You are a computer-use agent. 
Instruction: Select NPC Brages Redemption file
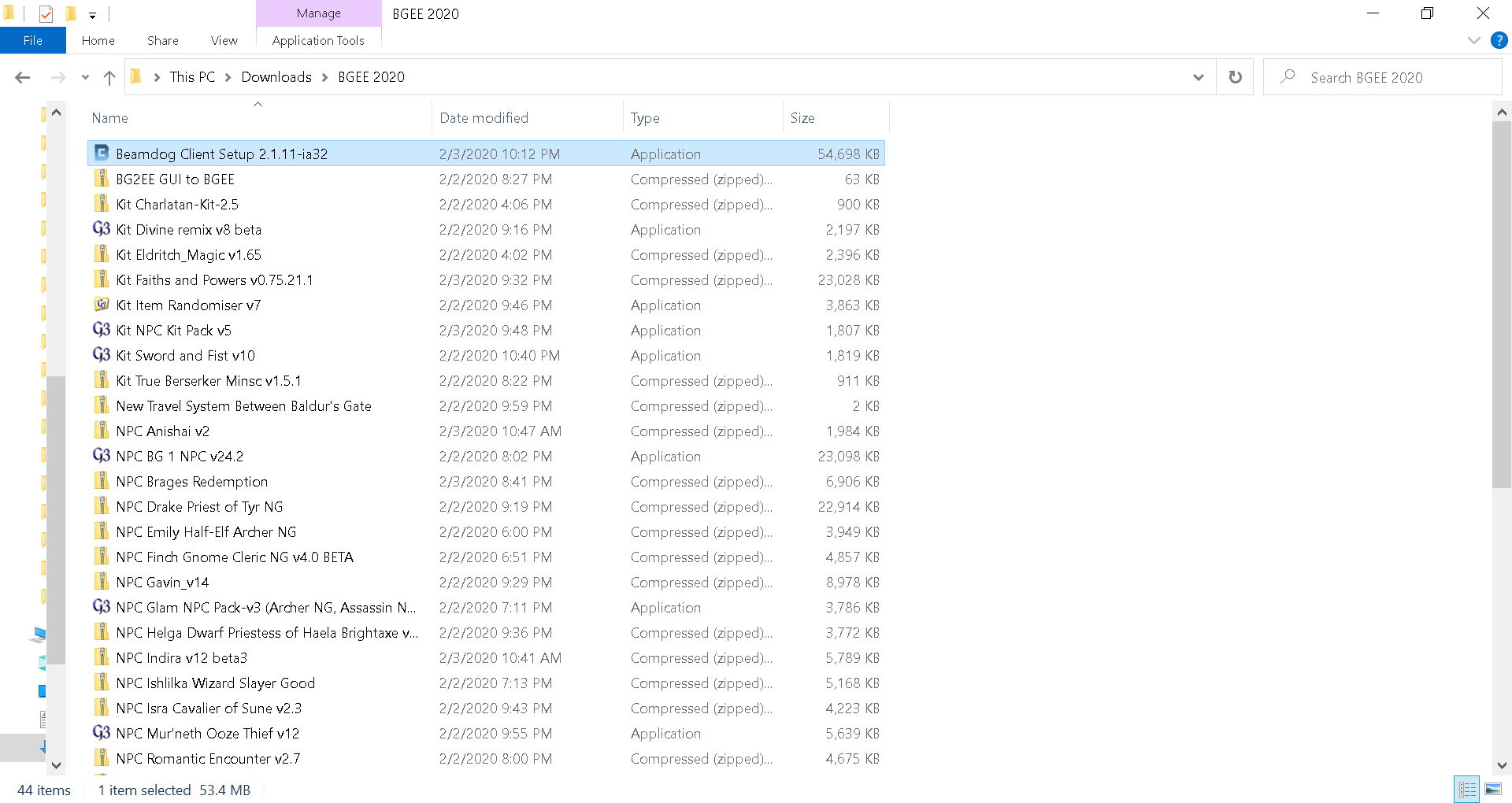[486, 481]
